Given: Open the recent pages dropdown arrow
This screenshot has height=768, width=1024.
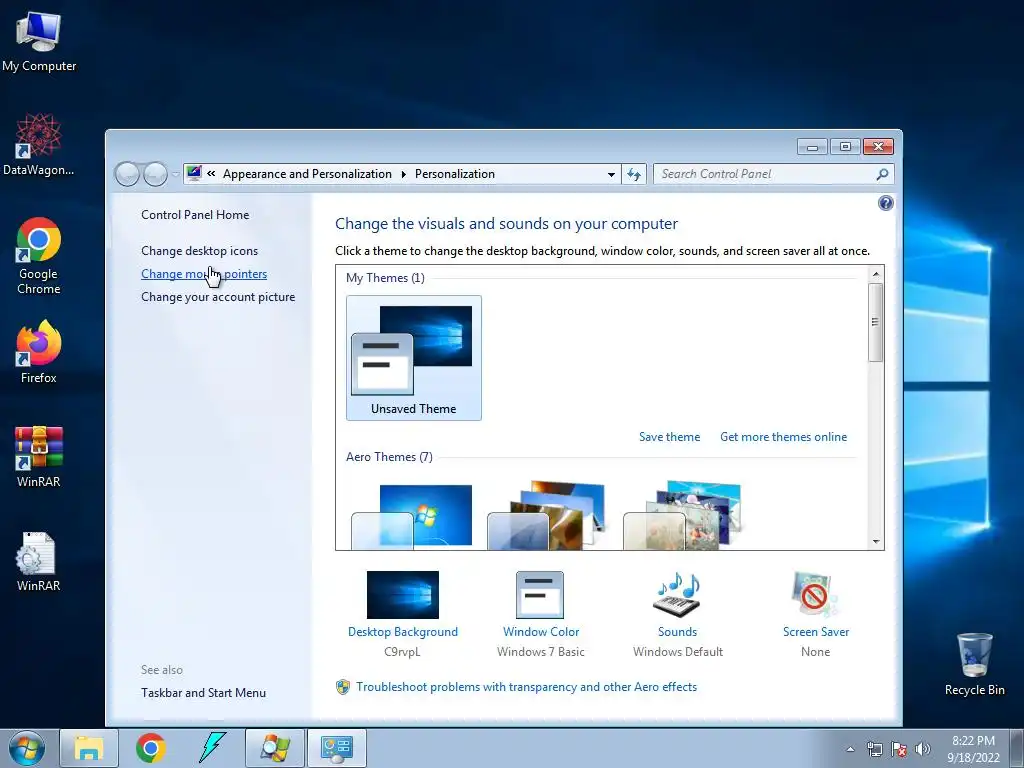Looking at the screenshot, I should tap(176, 174).
